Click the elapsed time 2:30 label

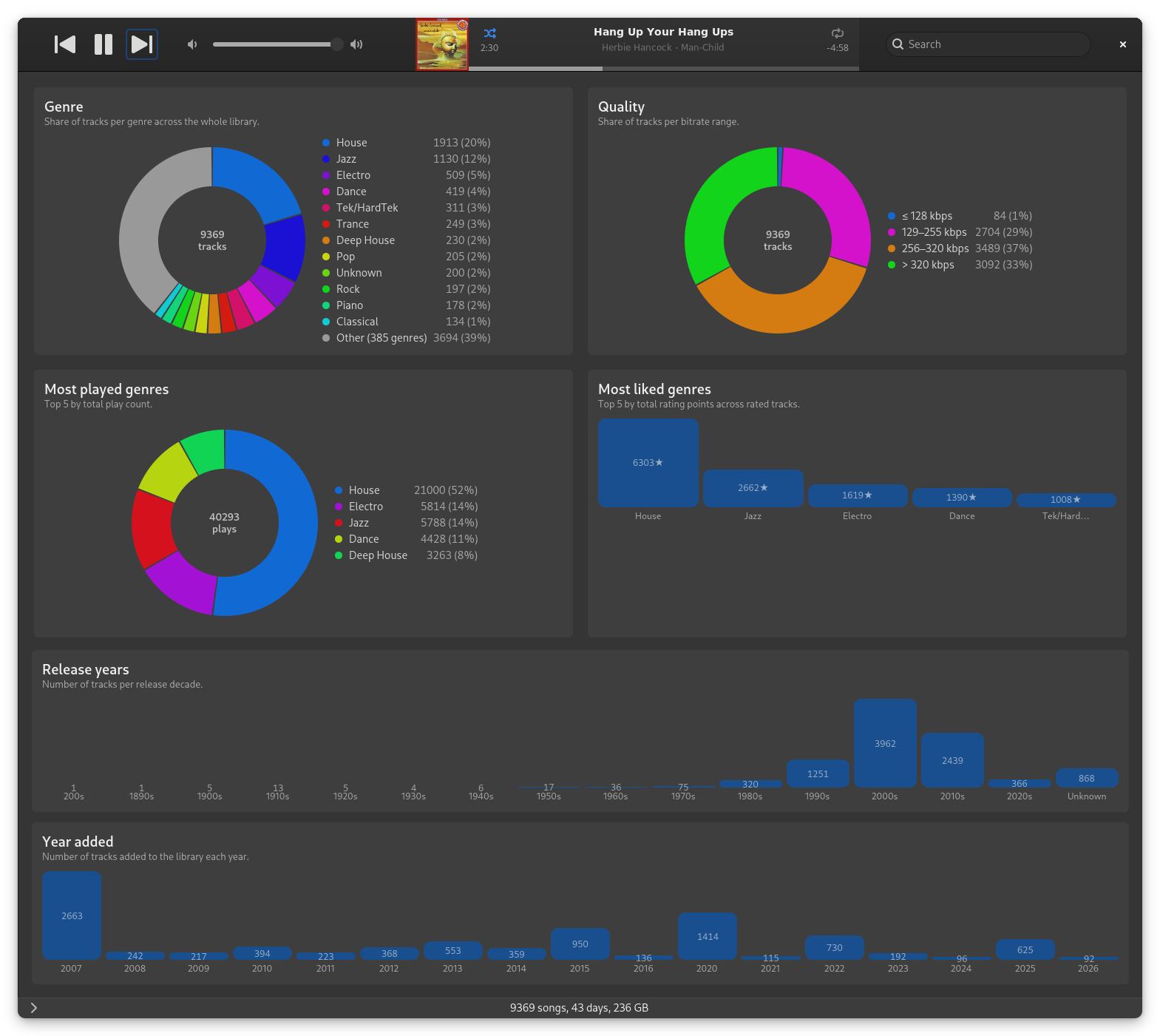[x=489, y=48]
